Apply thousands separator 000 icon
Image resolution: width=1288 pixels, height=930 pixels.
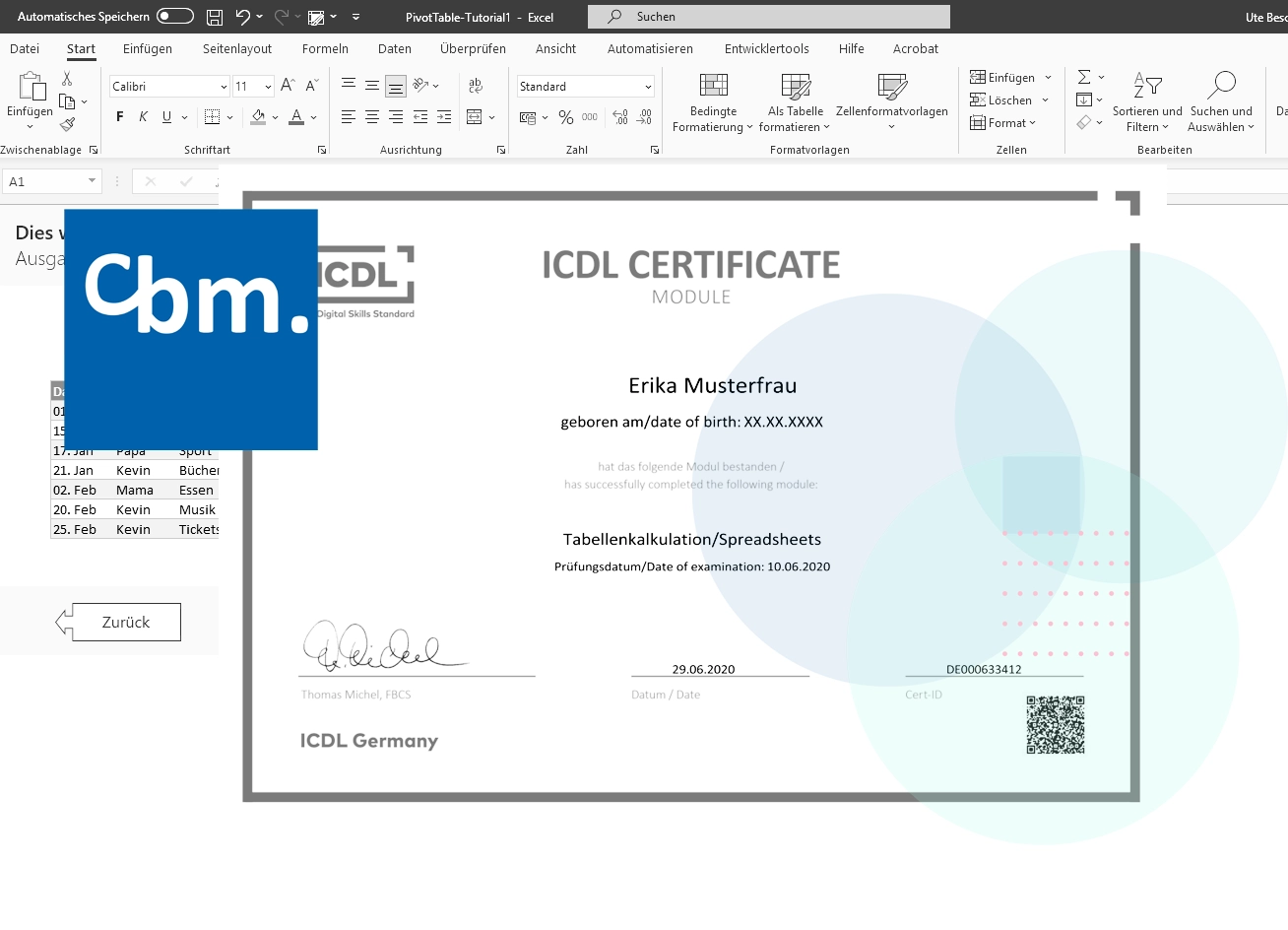(x=590, y=117)
